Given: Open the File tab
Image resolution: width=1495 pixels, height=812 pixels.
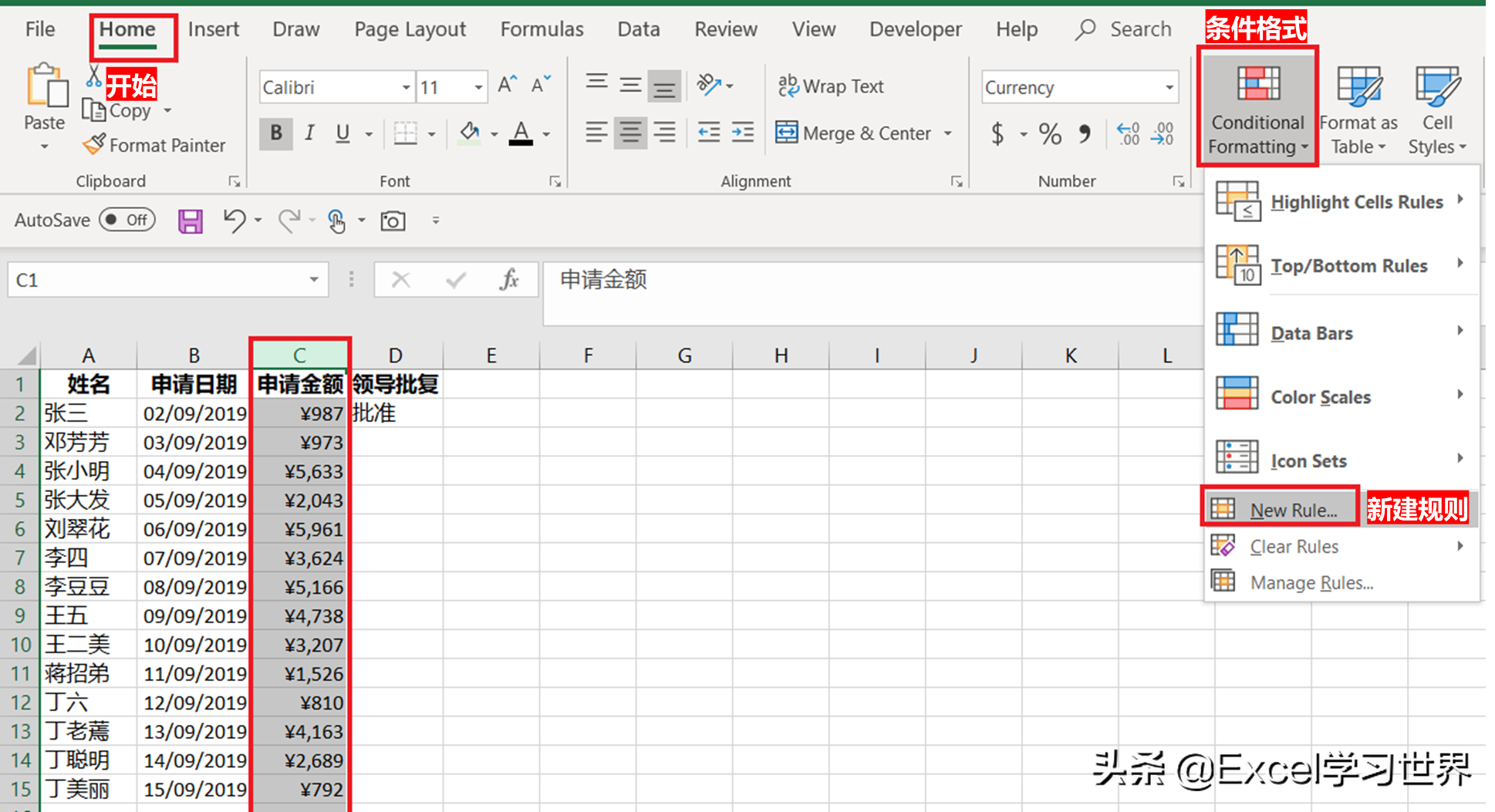Looking at the screenshot, I should click(x=40, y=29).
